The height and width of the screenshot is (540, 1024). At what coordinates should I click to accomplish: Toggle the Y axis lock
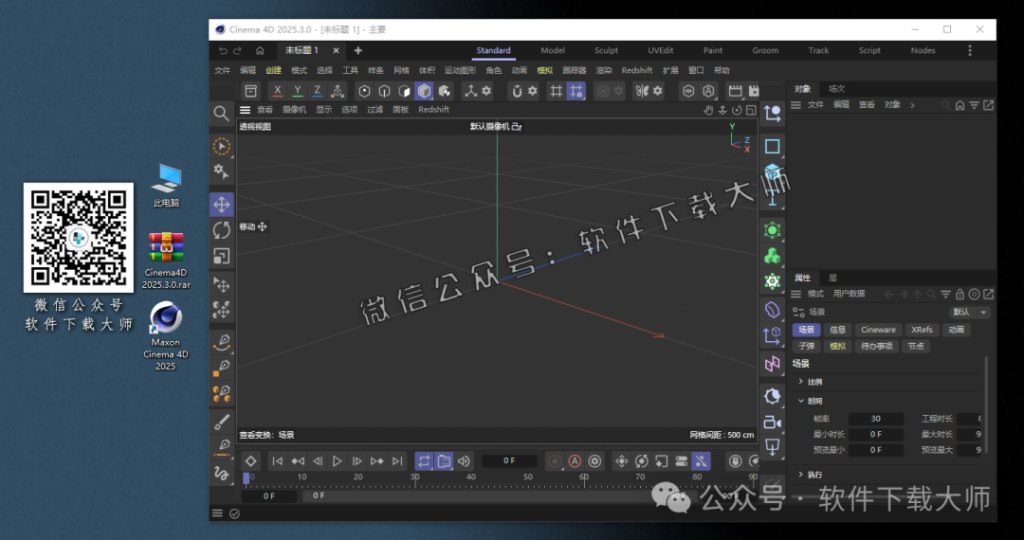tap(298, 91)
